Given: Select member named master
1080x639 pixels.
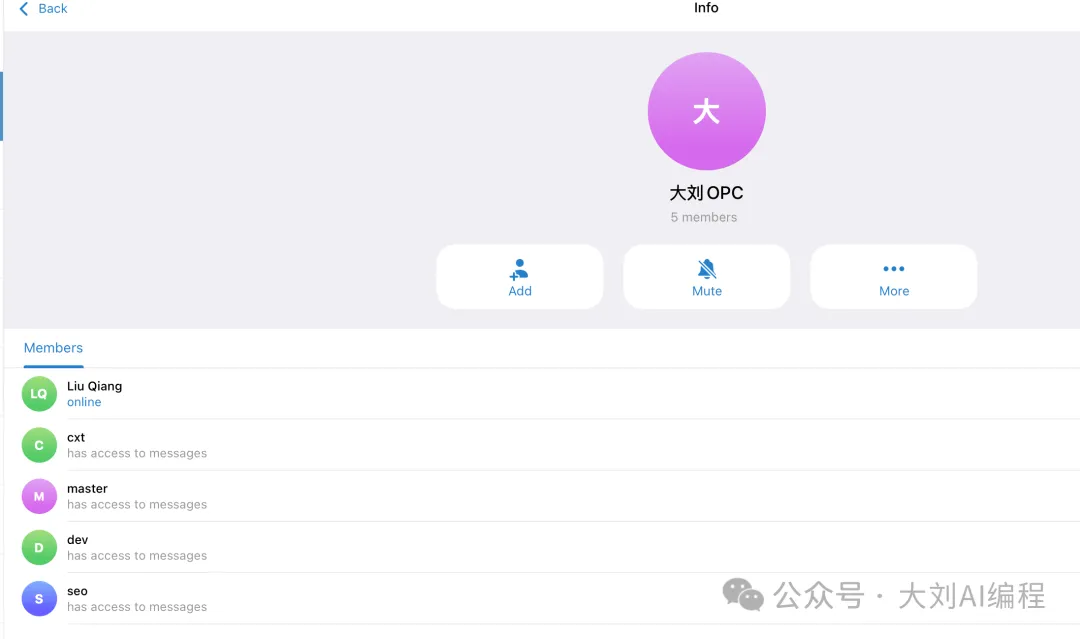Looking at the screenshot, I should [x=541, y=496].
